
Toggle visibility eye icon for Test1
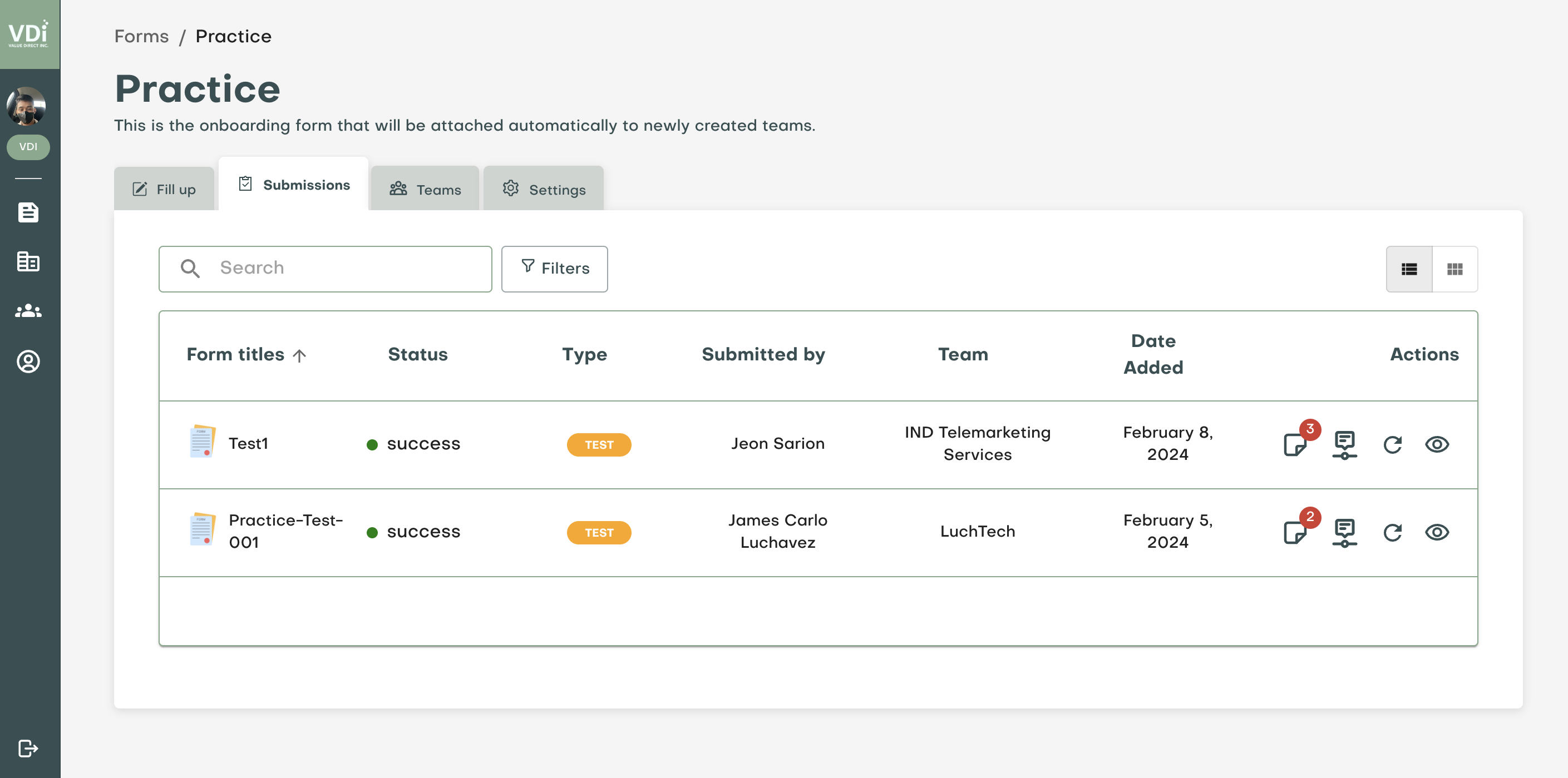click(x=1437, y=444)
